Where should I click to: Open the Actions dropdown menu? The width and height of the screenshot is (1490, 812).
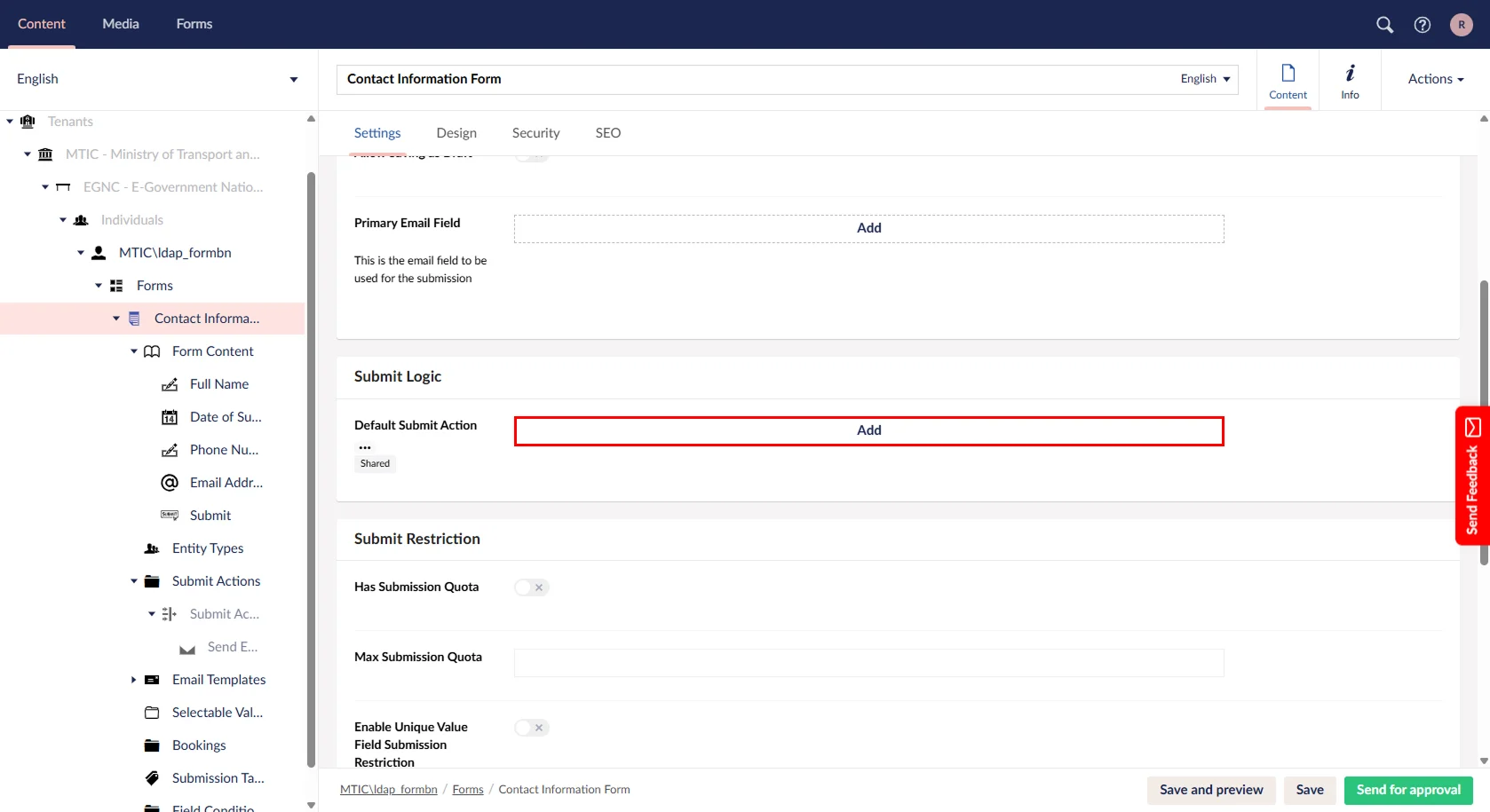(x=1435, y=79)
